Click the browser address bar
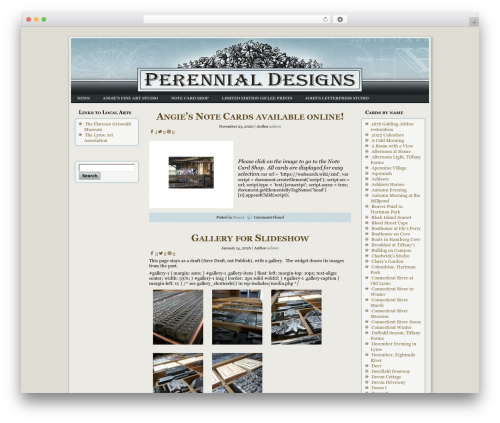This screenshot has width=500, height=423. pos(236,20)
